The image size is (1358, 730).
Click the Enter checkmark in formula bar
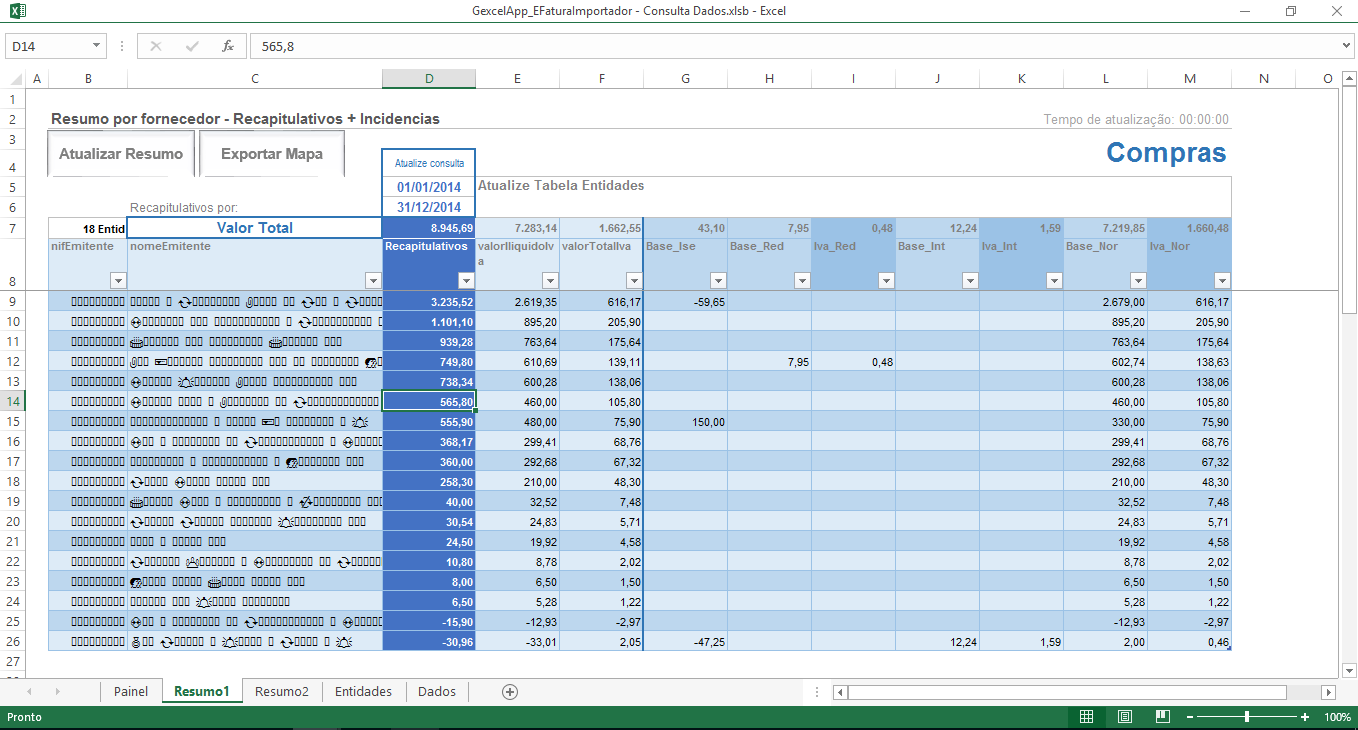tap(192, 46)
